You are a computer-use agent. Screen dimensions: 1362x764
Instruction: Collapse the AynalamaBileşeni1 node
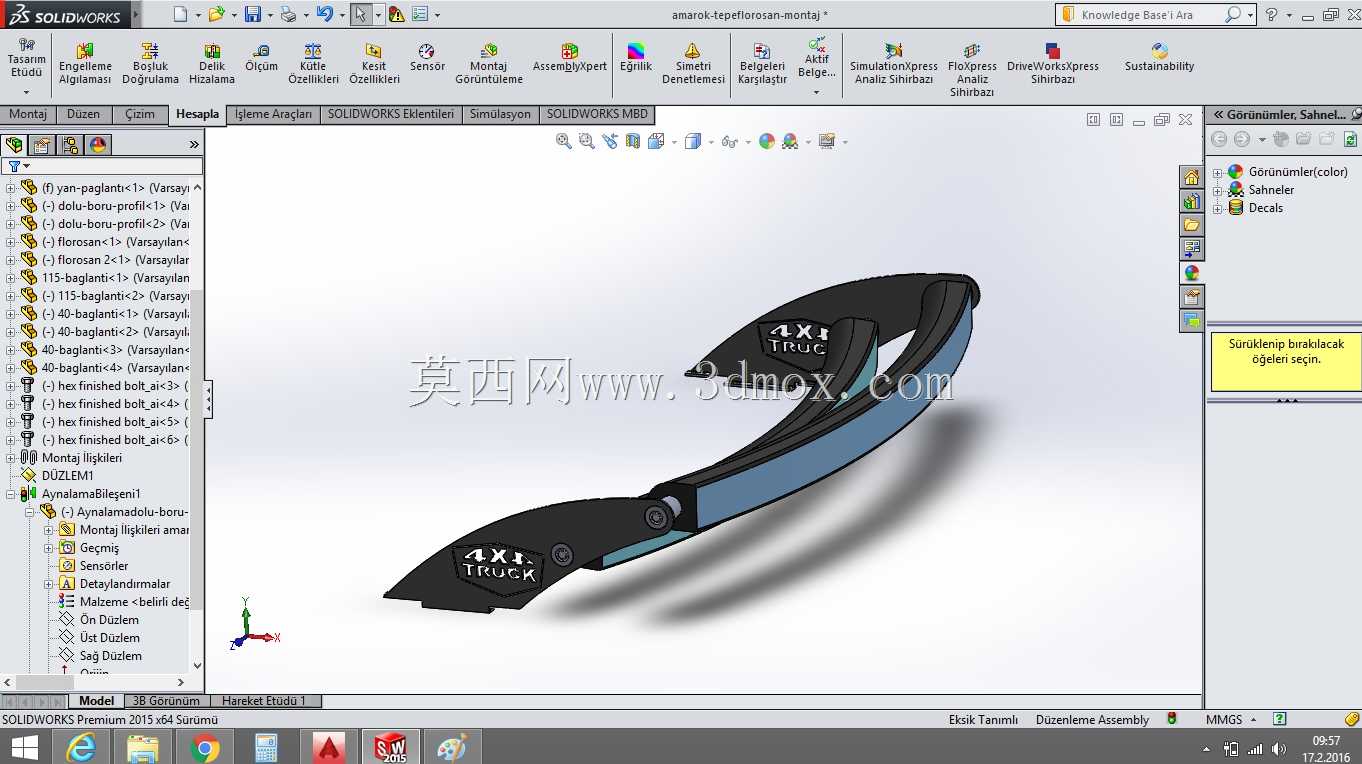click(11, 494)
